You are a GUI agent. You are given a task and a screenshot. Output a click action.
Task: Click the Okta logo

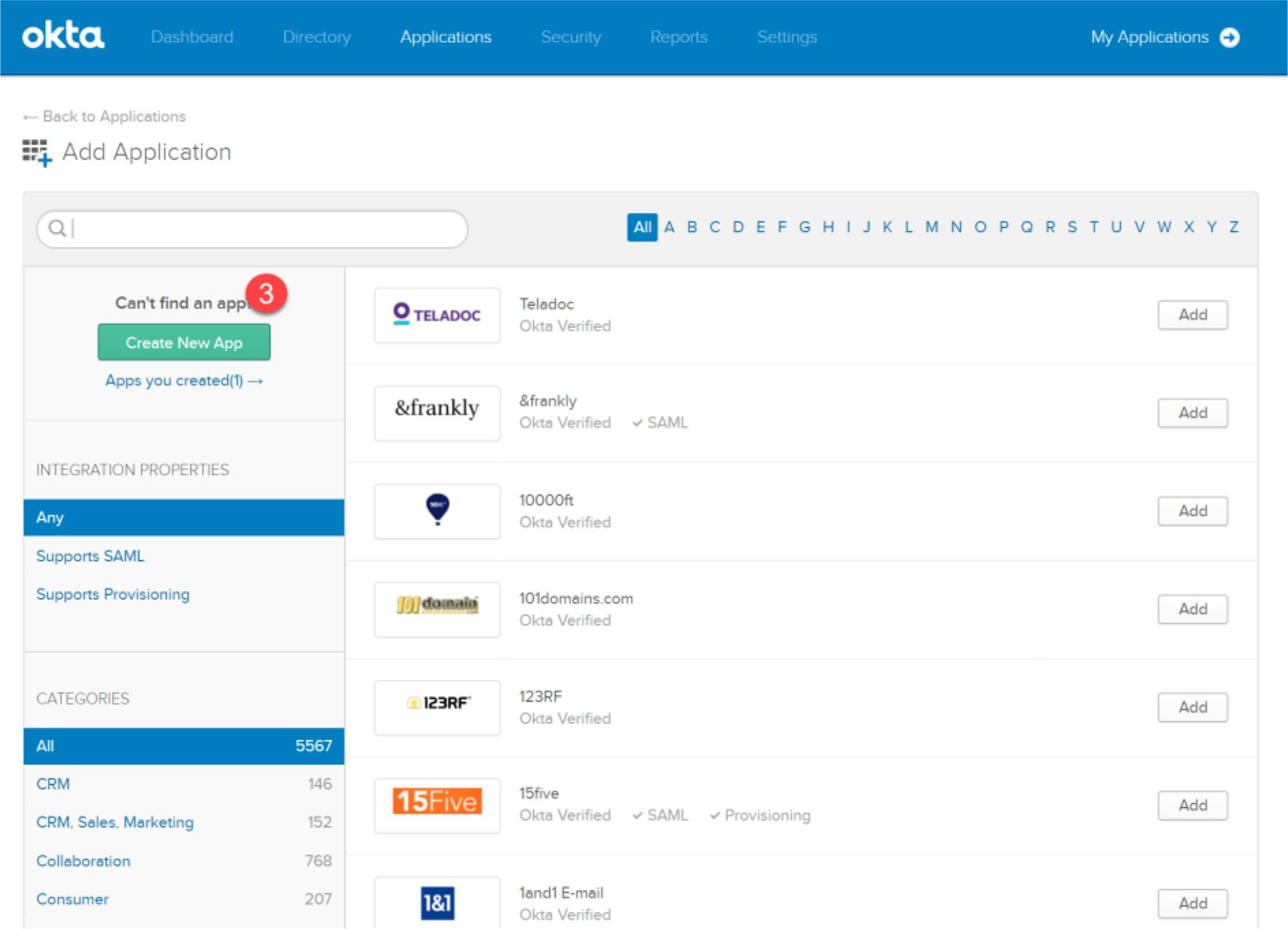coord(63,36)
